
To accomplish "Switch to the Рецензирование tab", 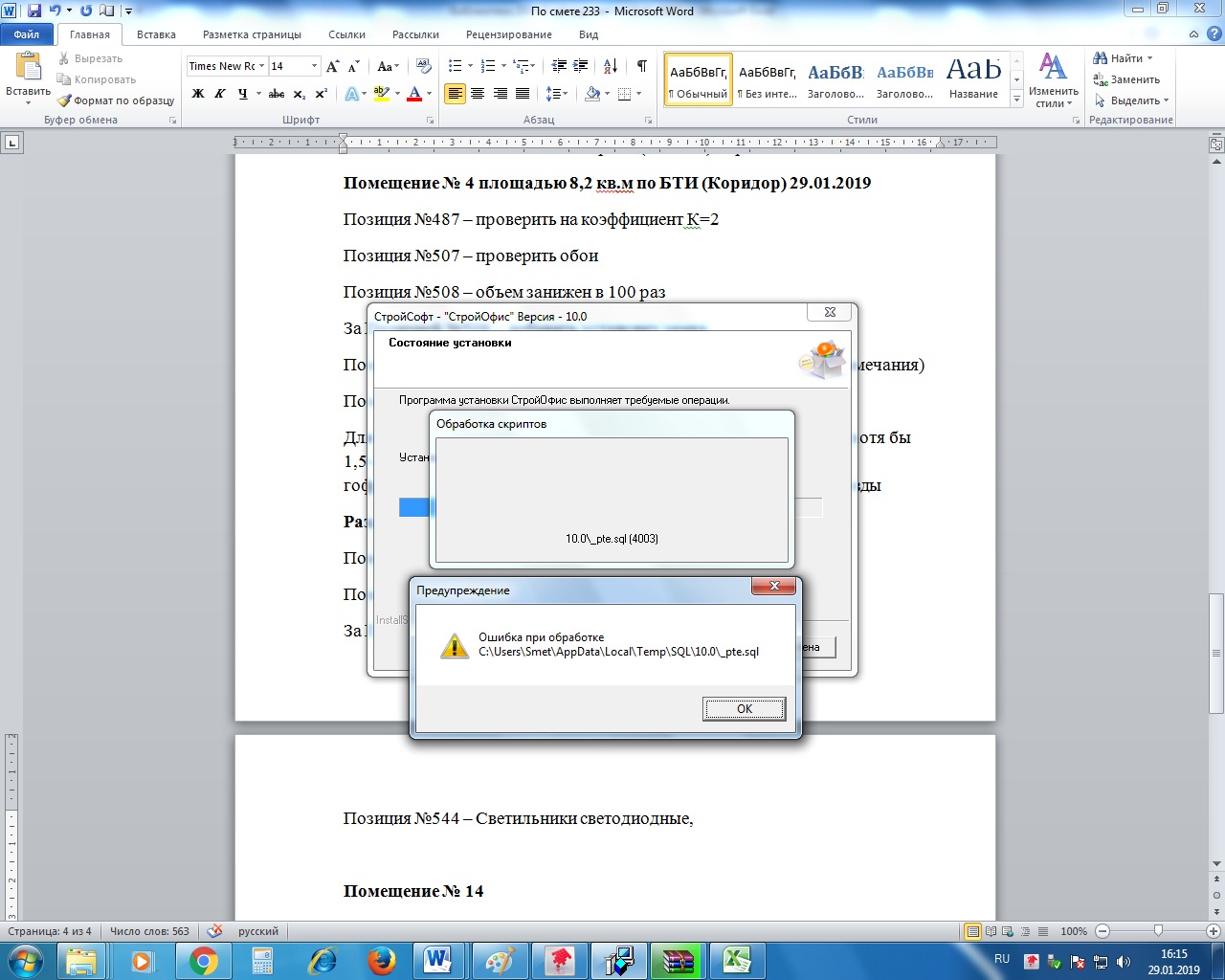I will click(509, 34).
